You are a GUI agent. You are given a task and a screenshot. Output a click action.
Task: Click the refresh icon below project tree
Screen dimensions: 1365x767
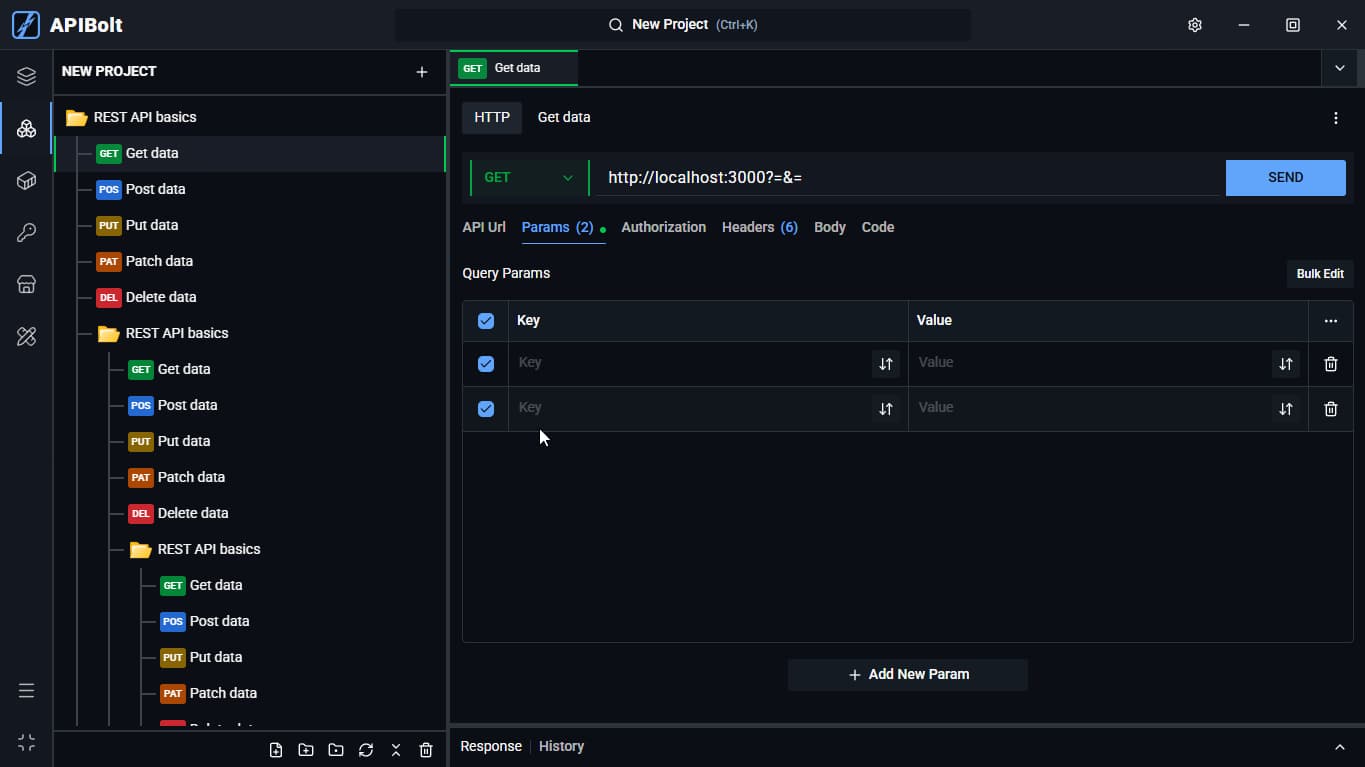366,750
